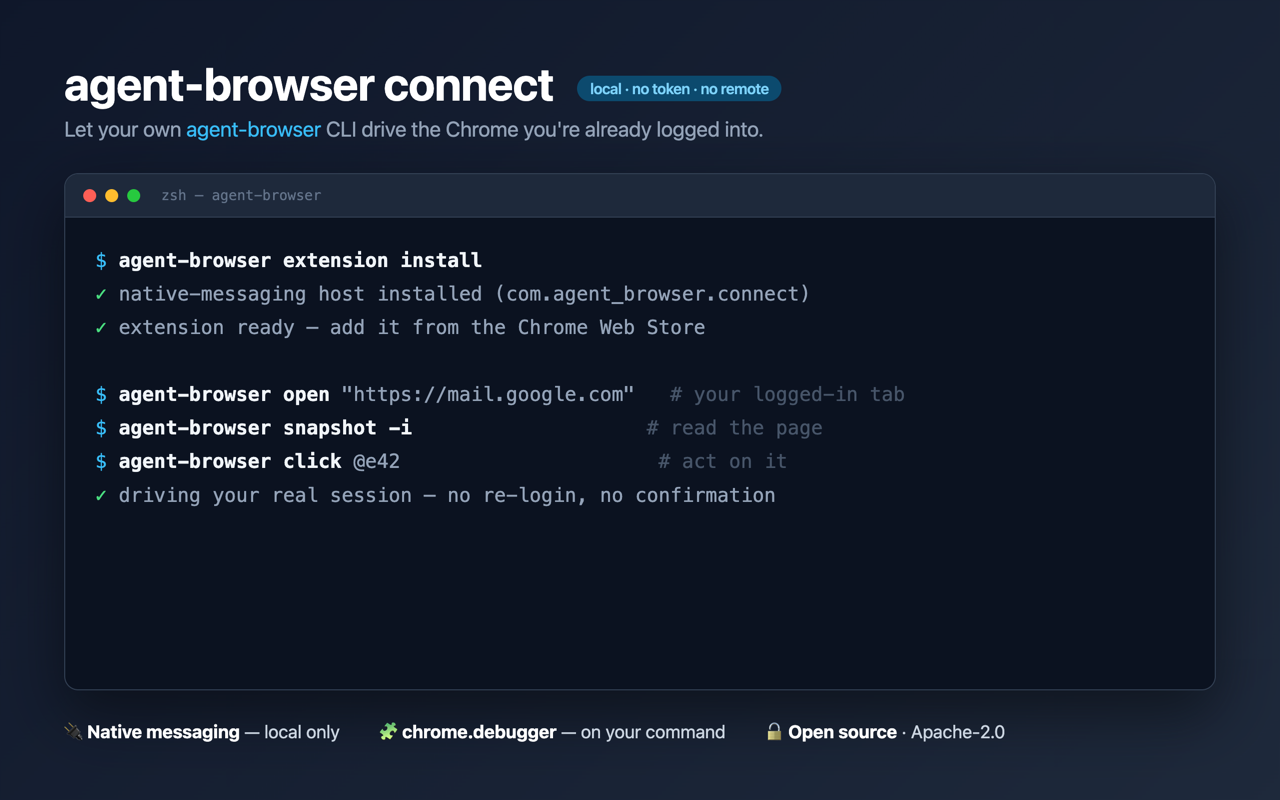Screen dimensions: 1280x800
Task: Click the puzzle piece icon beside chrome.debugger
Action: [388, 732]
